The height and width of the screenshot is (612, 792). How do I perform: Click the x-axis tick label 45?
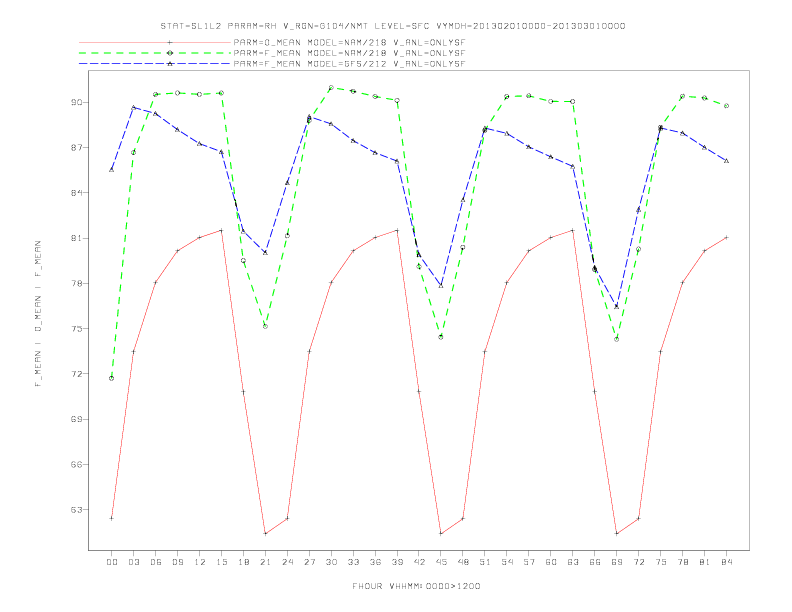click(441, 562)
